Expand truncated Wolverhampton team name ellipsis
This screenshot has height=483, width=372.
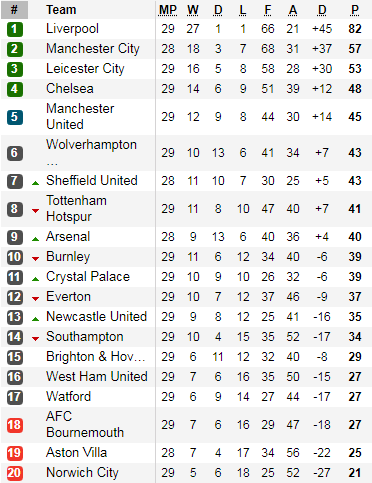pos(52,164)
